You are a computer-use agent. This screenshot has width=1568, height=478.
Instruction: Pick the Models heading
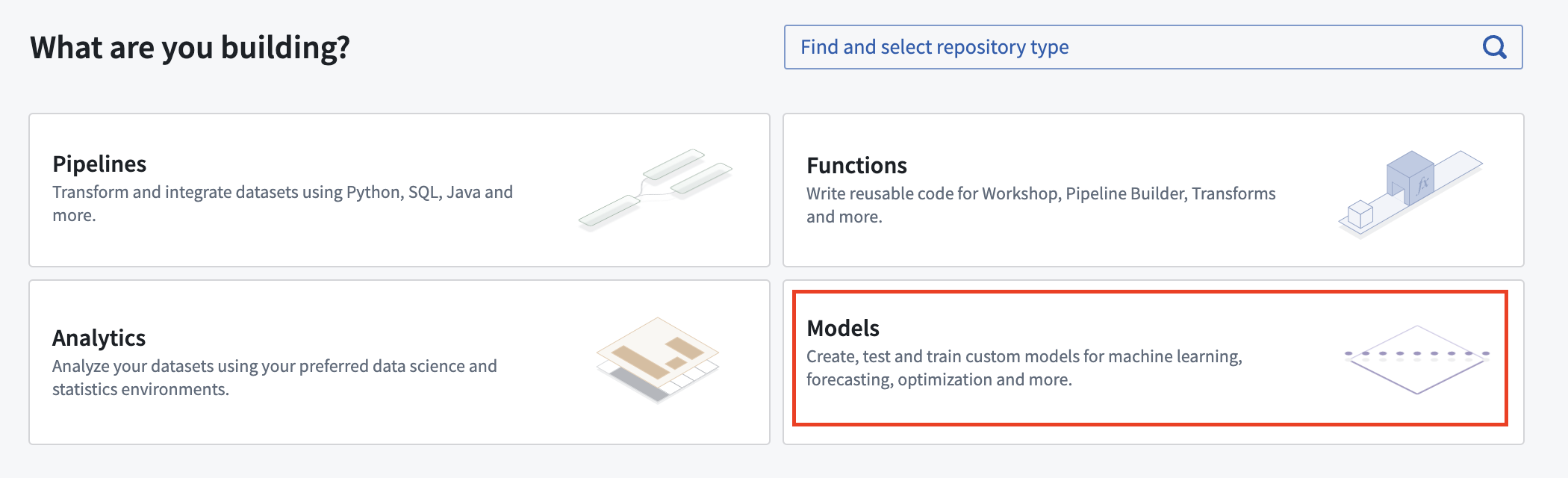click(843, 328)
